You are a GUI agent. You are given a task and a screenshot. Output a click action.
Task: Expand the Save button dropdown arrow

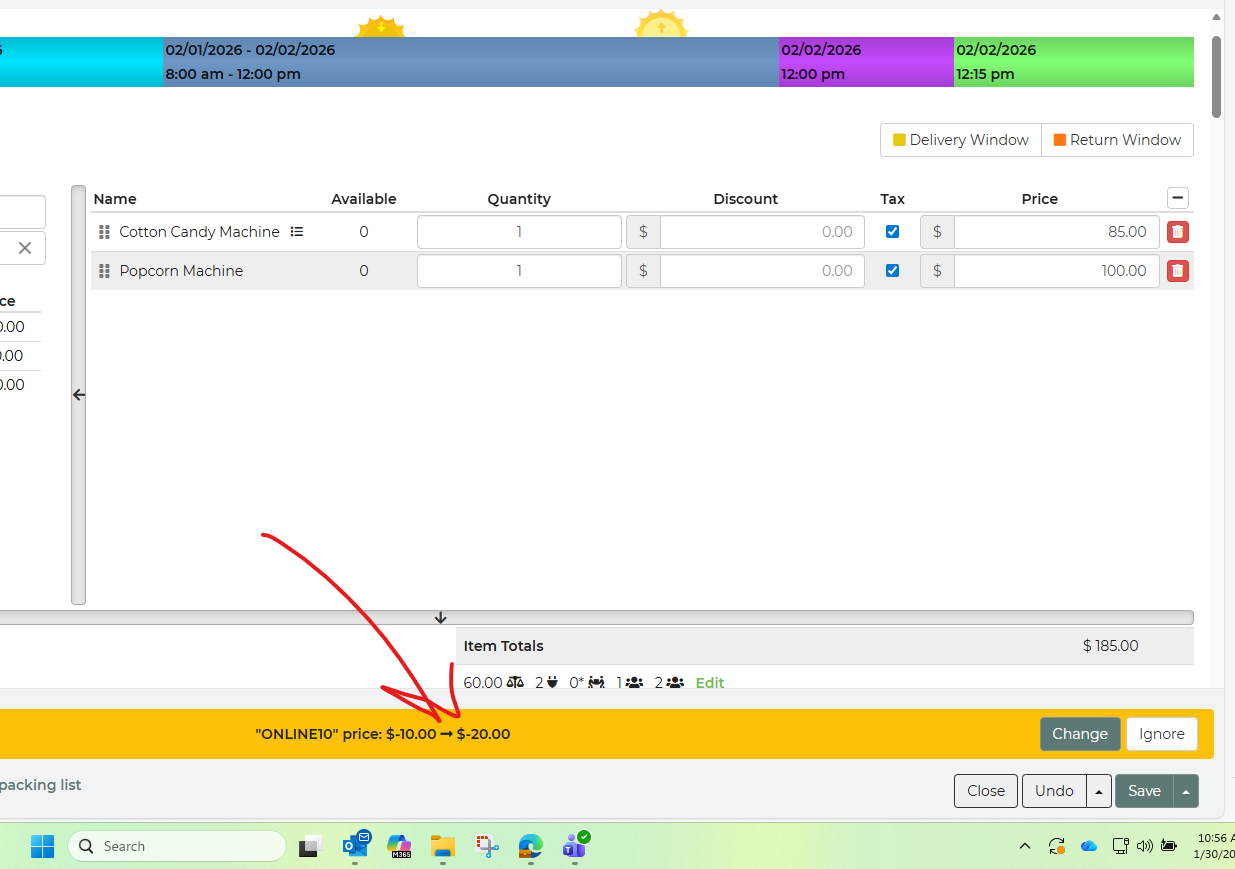tap(1186, 791)
